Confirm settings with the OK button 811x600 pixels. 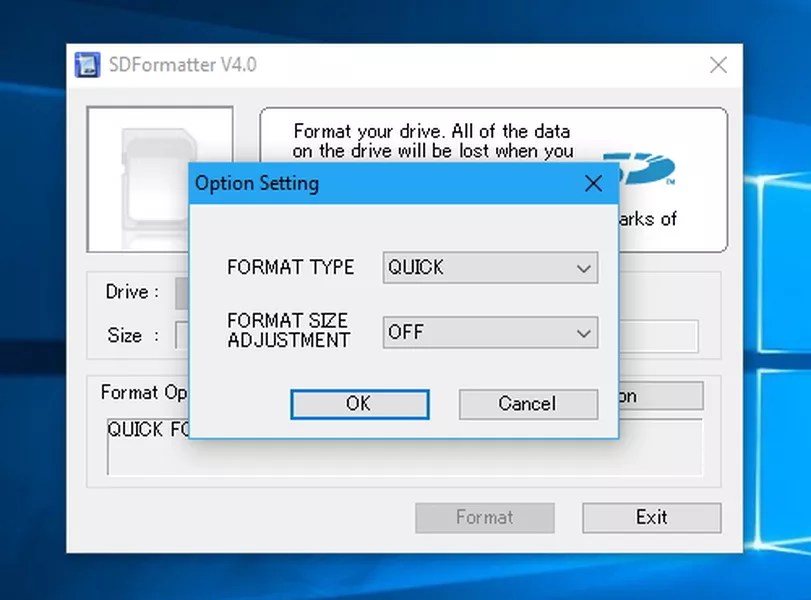coord(360,404)
